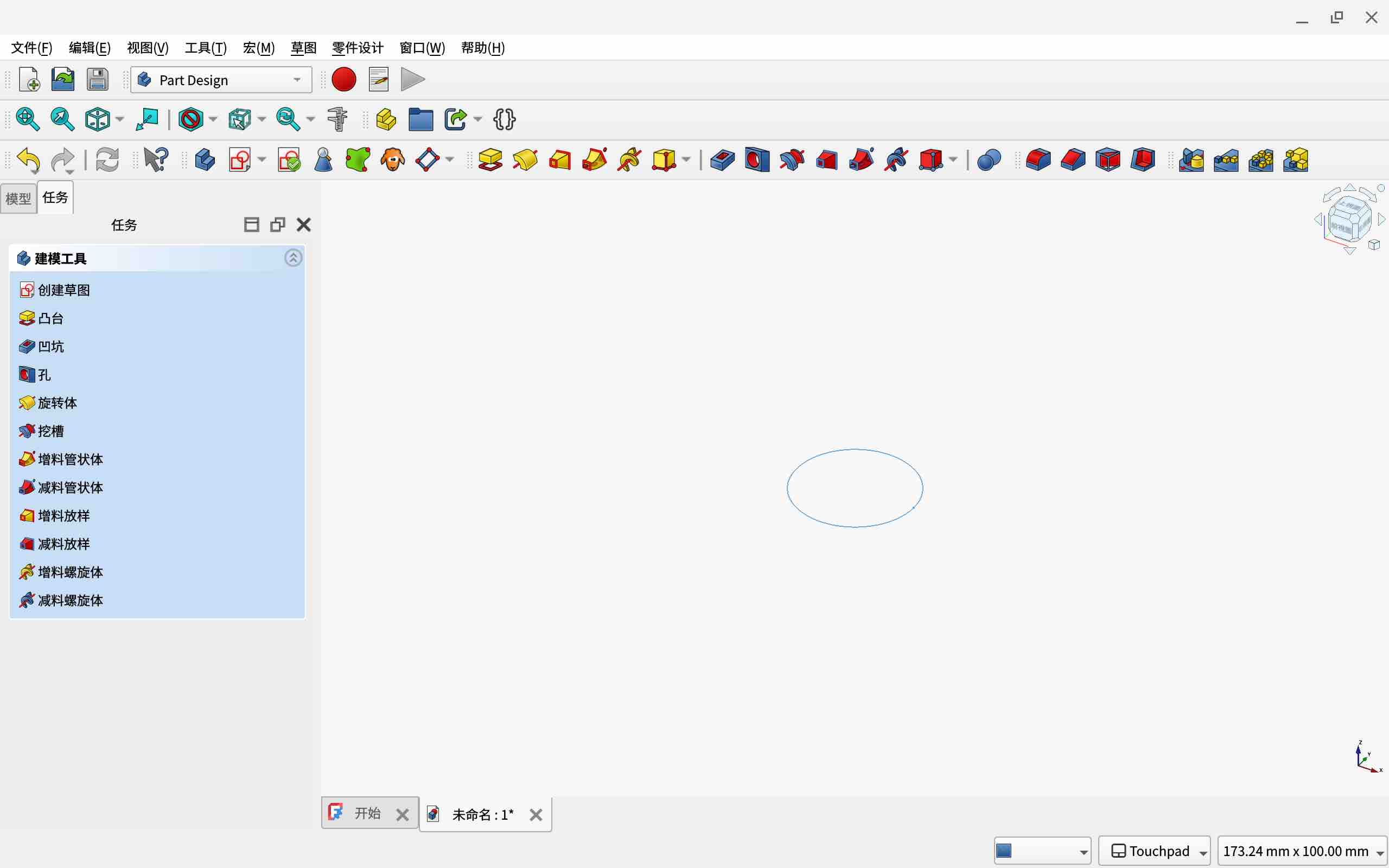Toggle the task panel float button
The width and height of the screenshot is (1389, 868).
(278, 225)
